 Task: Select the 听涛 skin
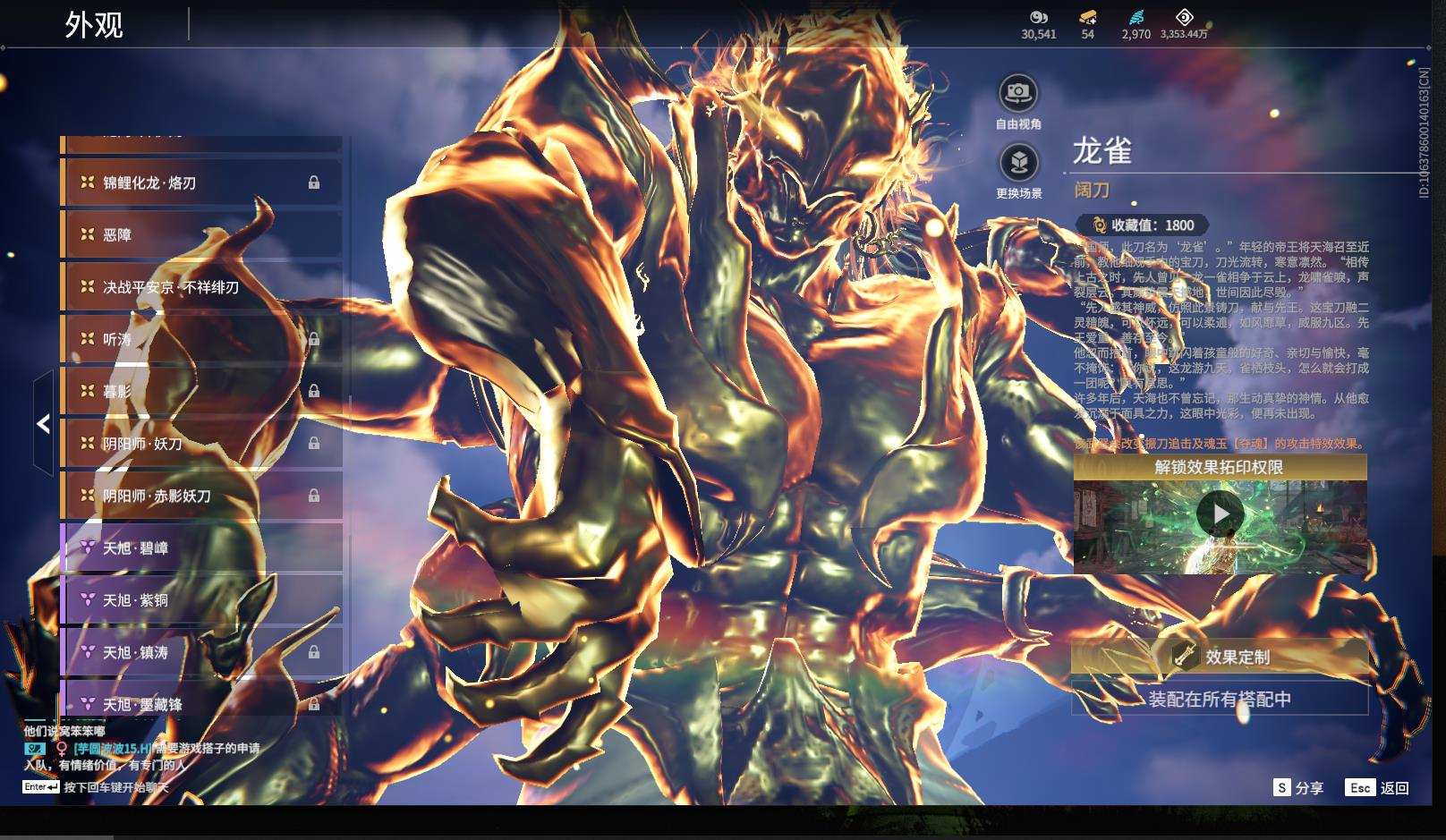(202, 339)
